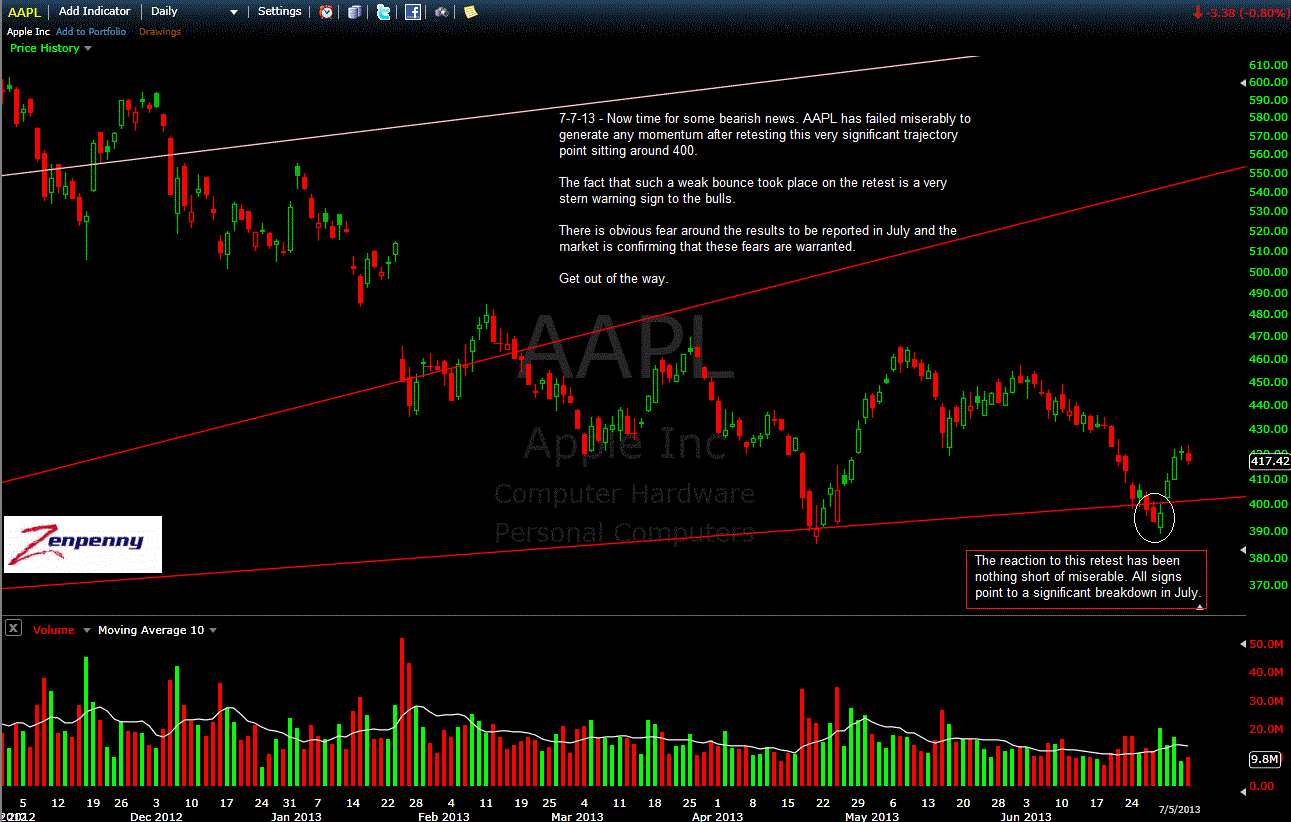This screenshot has height=822, width=1291.
Task: Click the Price History label
Action: tap(45, 48)
